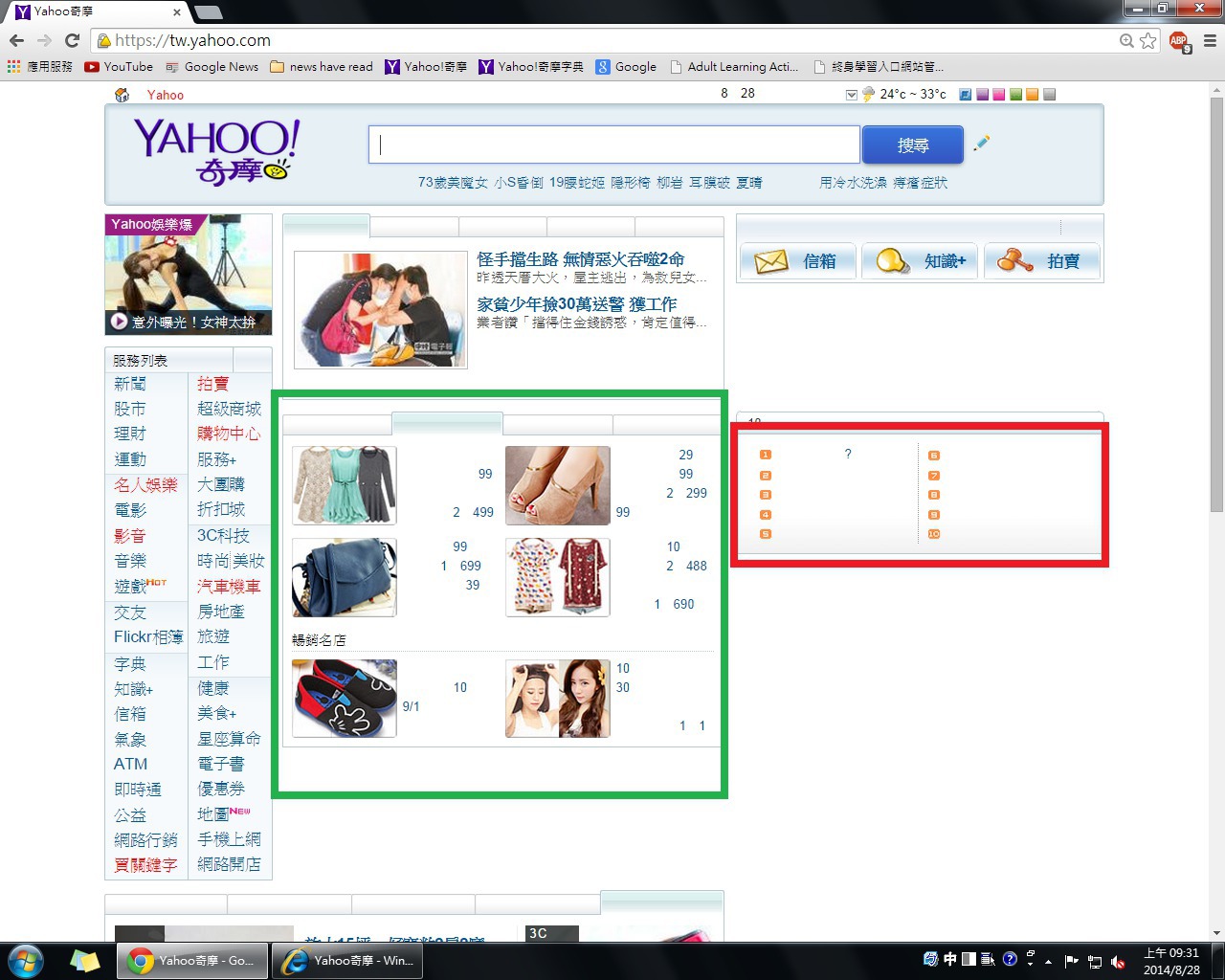Click the muted volume tray icon
The width and height of the screenshot is (1225, 980).
1117,962
